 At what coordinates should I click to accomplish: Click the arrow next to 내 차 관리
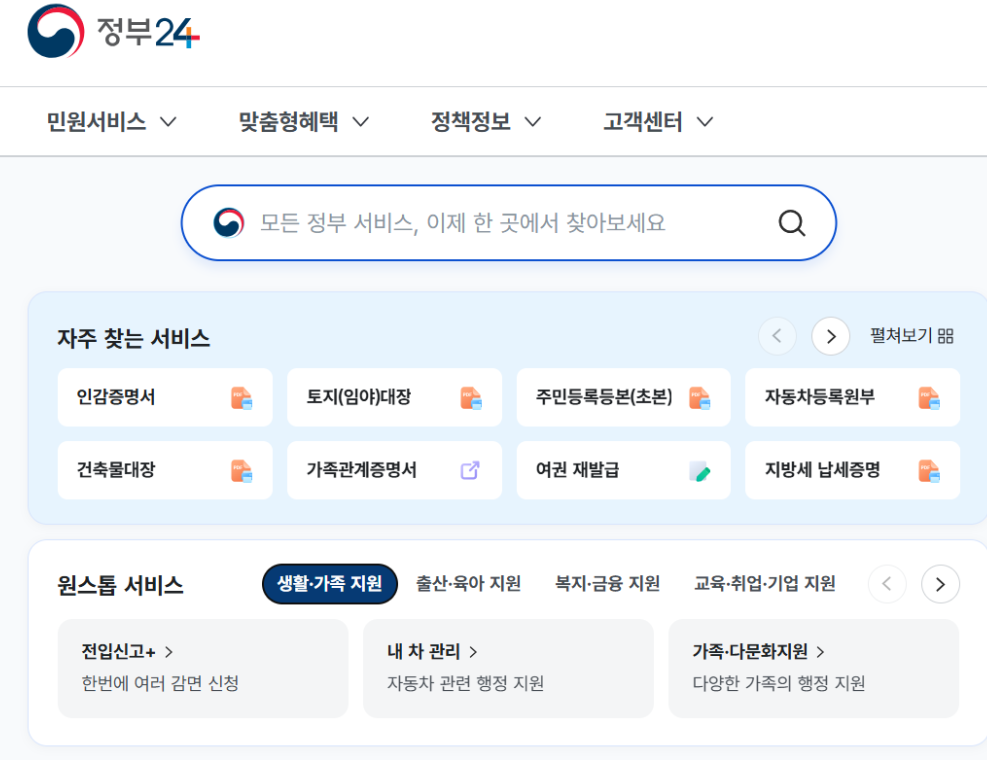(x=473, y=652)
